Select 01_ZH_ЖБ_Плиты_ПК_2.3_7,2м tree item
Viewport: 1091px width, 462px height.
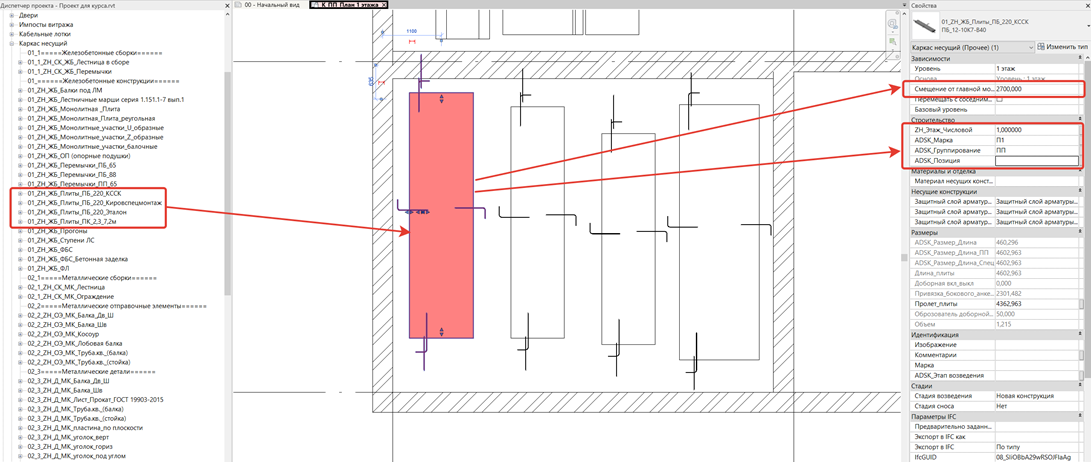click(x=73, y=221)
